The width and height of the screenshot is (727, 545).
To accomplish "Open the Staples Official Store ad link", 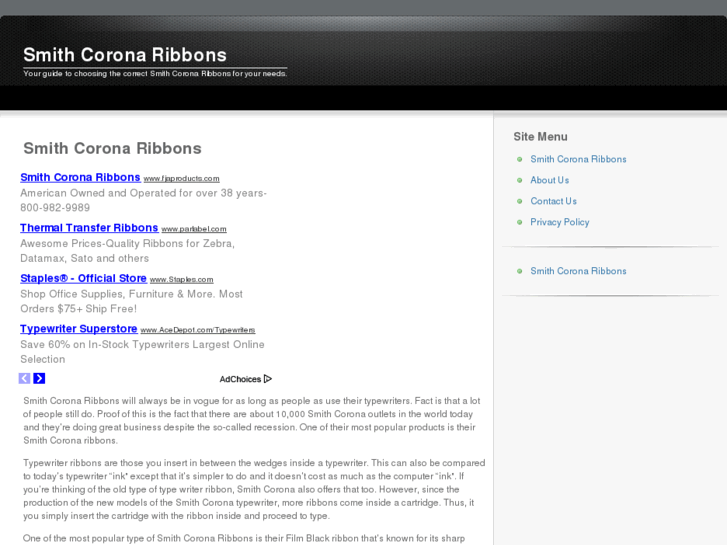I will [83, 278].
